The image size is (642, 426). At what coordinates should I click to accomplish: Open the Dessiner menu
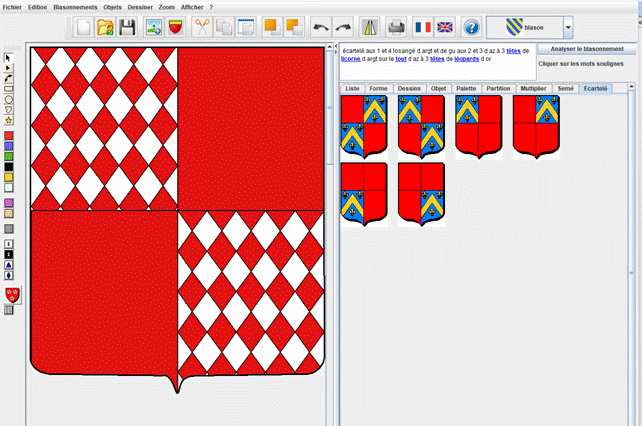140,7
